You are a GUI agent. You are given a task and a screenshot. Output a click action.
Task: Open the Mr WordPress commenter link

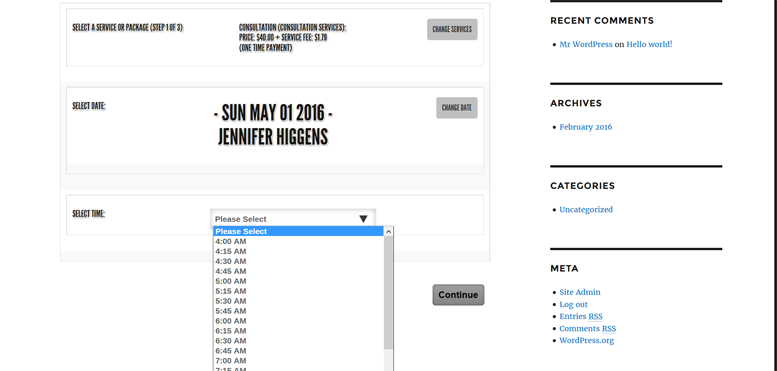586,44
